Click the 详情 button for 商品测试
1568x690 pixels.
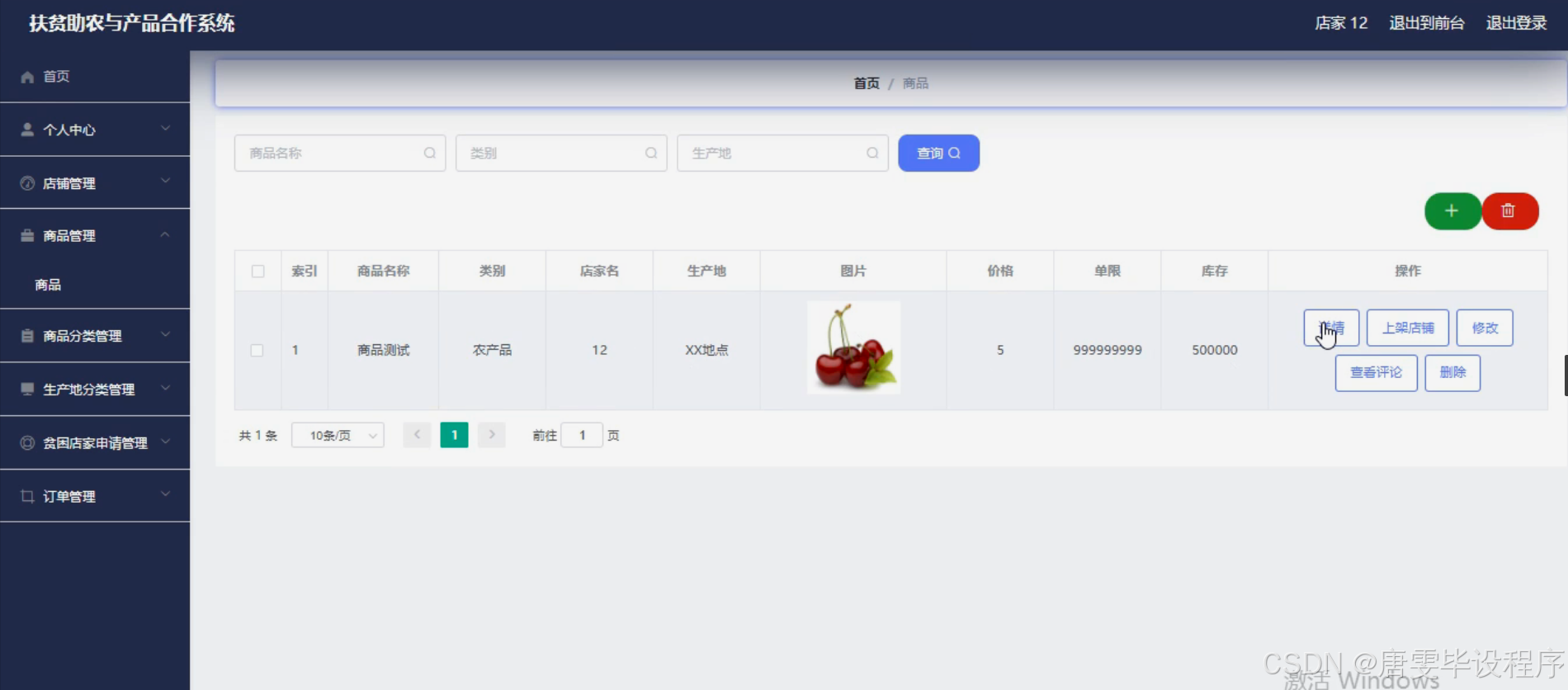tap(1331, 328)
